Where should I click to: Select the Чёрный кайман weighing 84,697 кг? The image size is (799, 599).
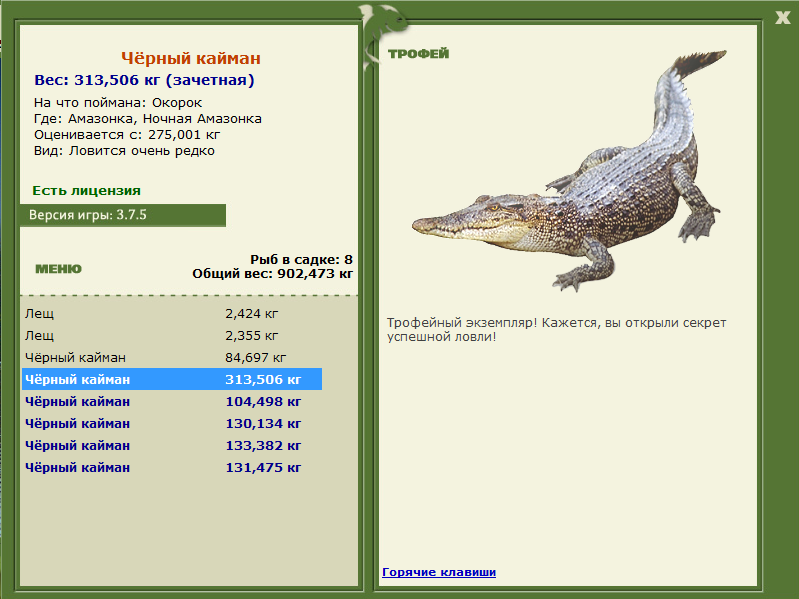point(172,358)
